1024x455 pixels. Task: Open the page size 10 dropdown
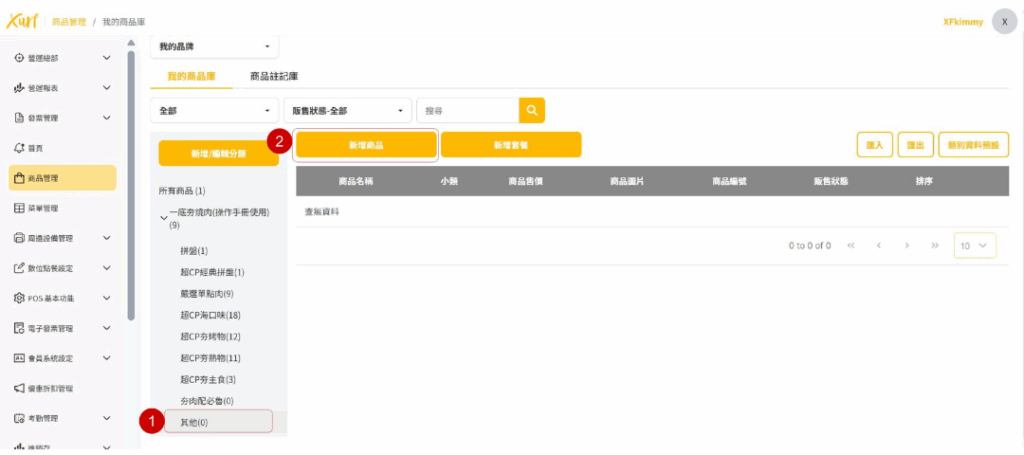(974, 245)
